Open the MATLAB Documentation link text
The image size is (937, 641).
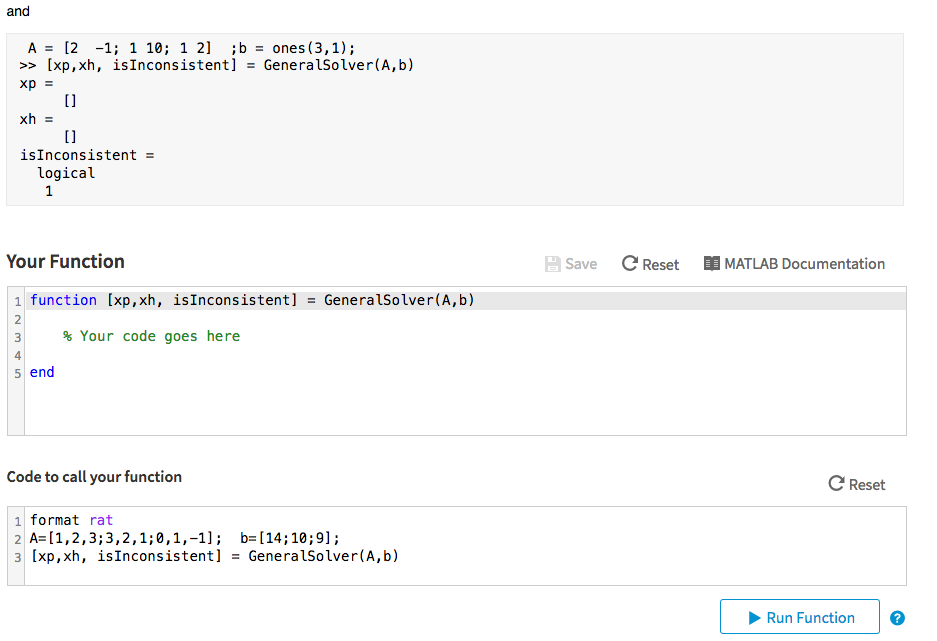[804, 264]
